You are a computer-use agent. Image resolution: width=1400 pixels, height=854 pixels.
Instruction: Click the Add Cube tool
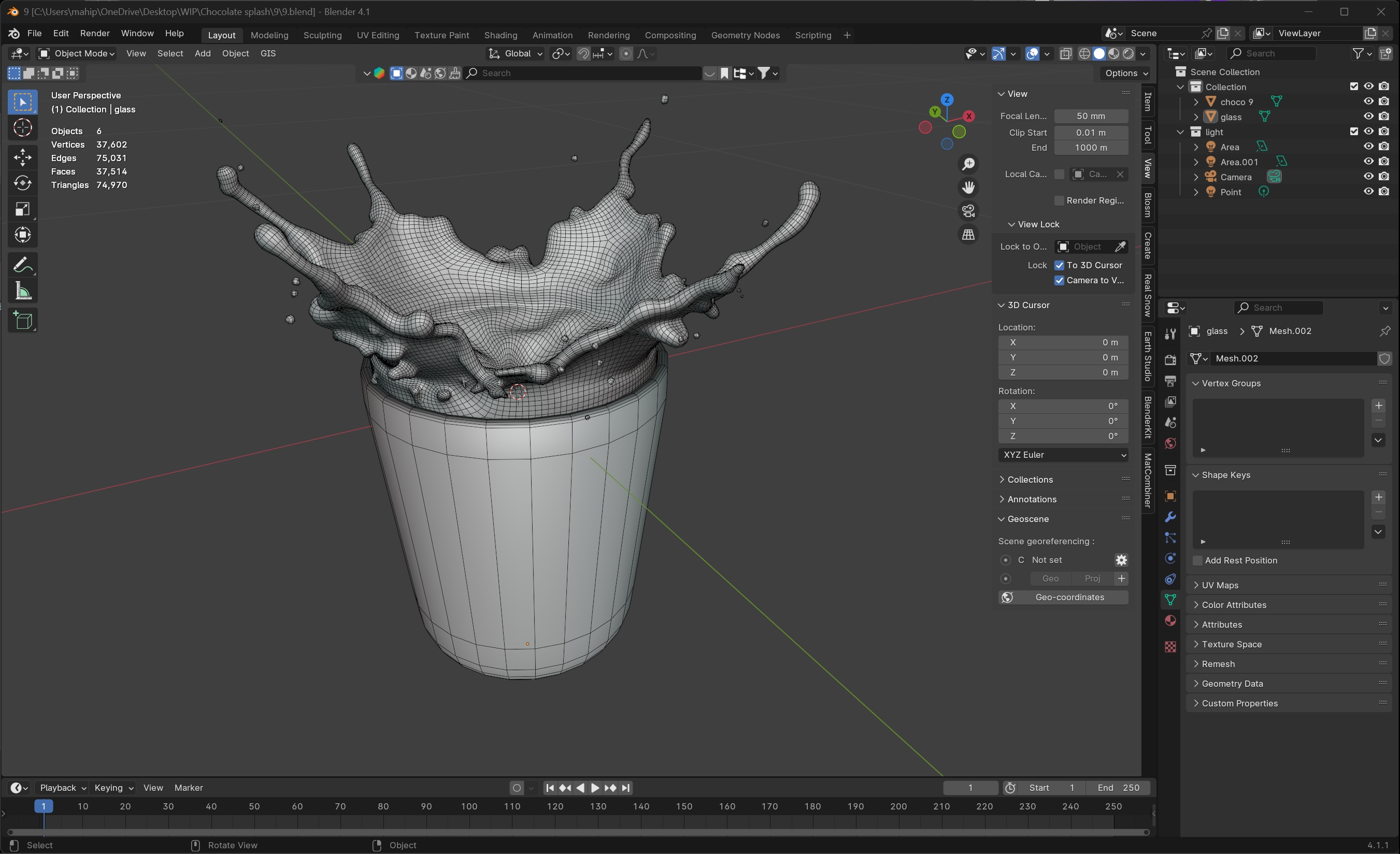[x=23, y=321]
